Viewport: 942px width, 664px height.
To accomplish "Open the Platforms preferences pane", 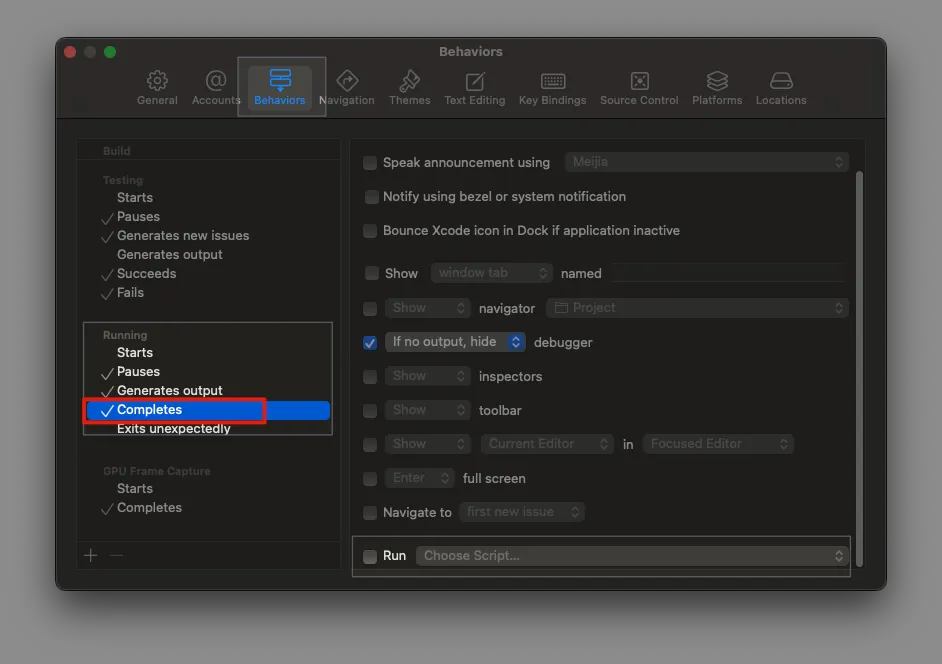I will click(x=717, y=88).
